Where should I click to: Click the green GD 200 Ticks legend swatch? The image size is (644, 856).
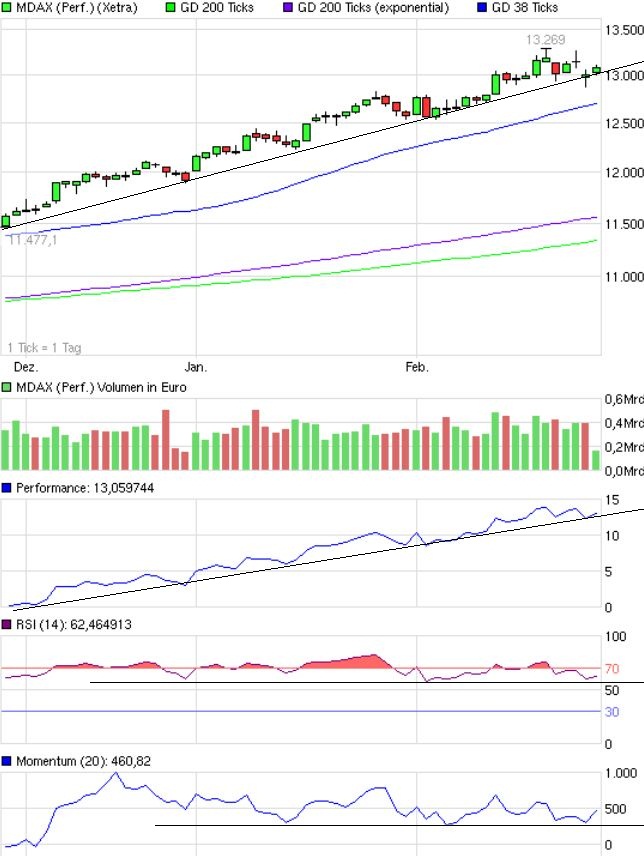[x=170, y=8]
